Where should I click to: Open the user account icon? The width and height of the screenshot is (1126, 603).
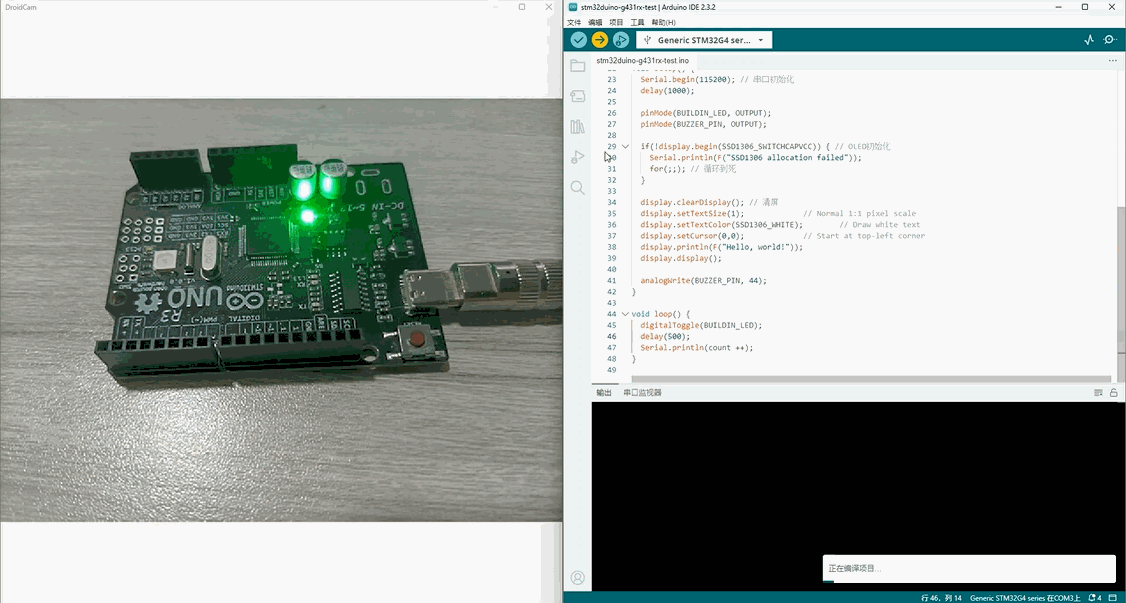click(x=577, y=578)
